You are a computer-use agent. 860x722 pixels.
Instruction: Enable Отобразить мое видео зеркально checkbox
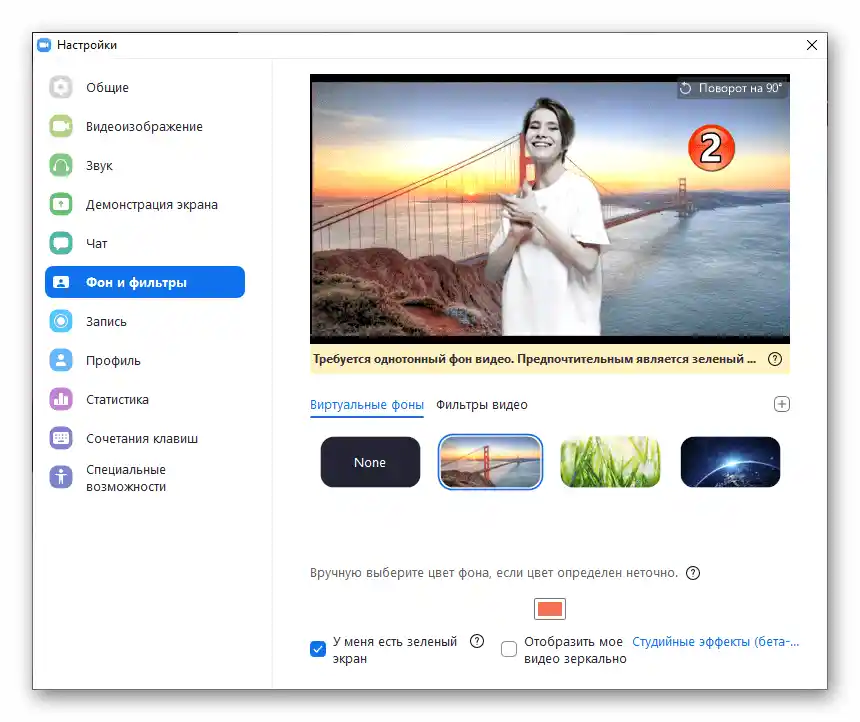(x=508, y=649)
